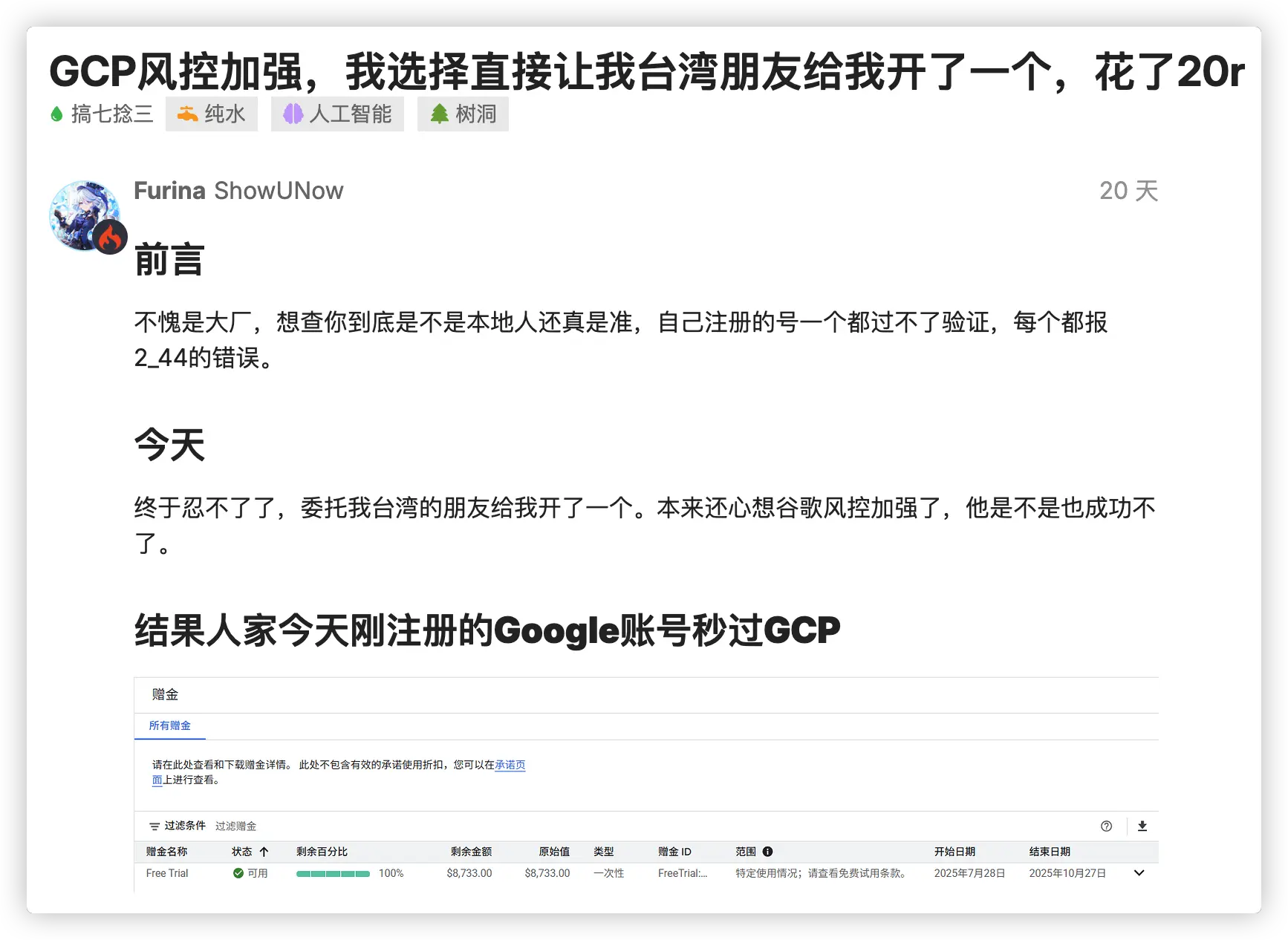Click the green droplet category icon
The width and height of the screenshot is (1288, 940).
56,114
